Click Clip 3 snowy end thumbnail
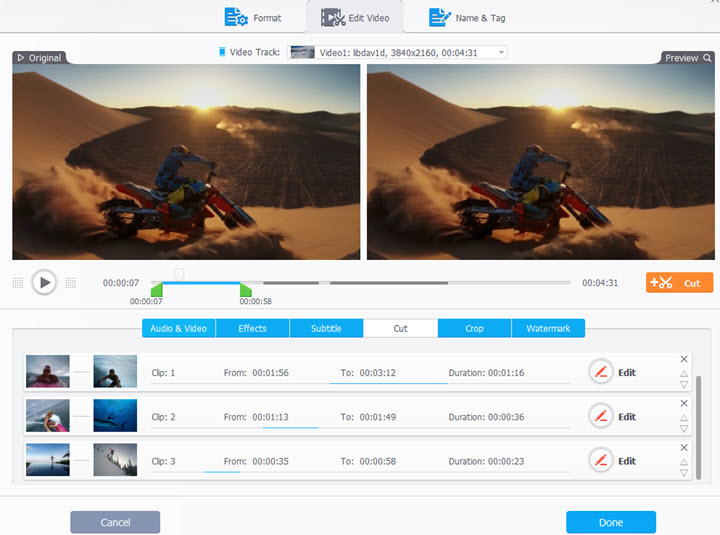This screenshot has width=720, height=535. tap(115, 459)
